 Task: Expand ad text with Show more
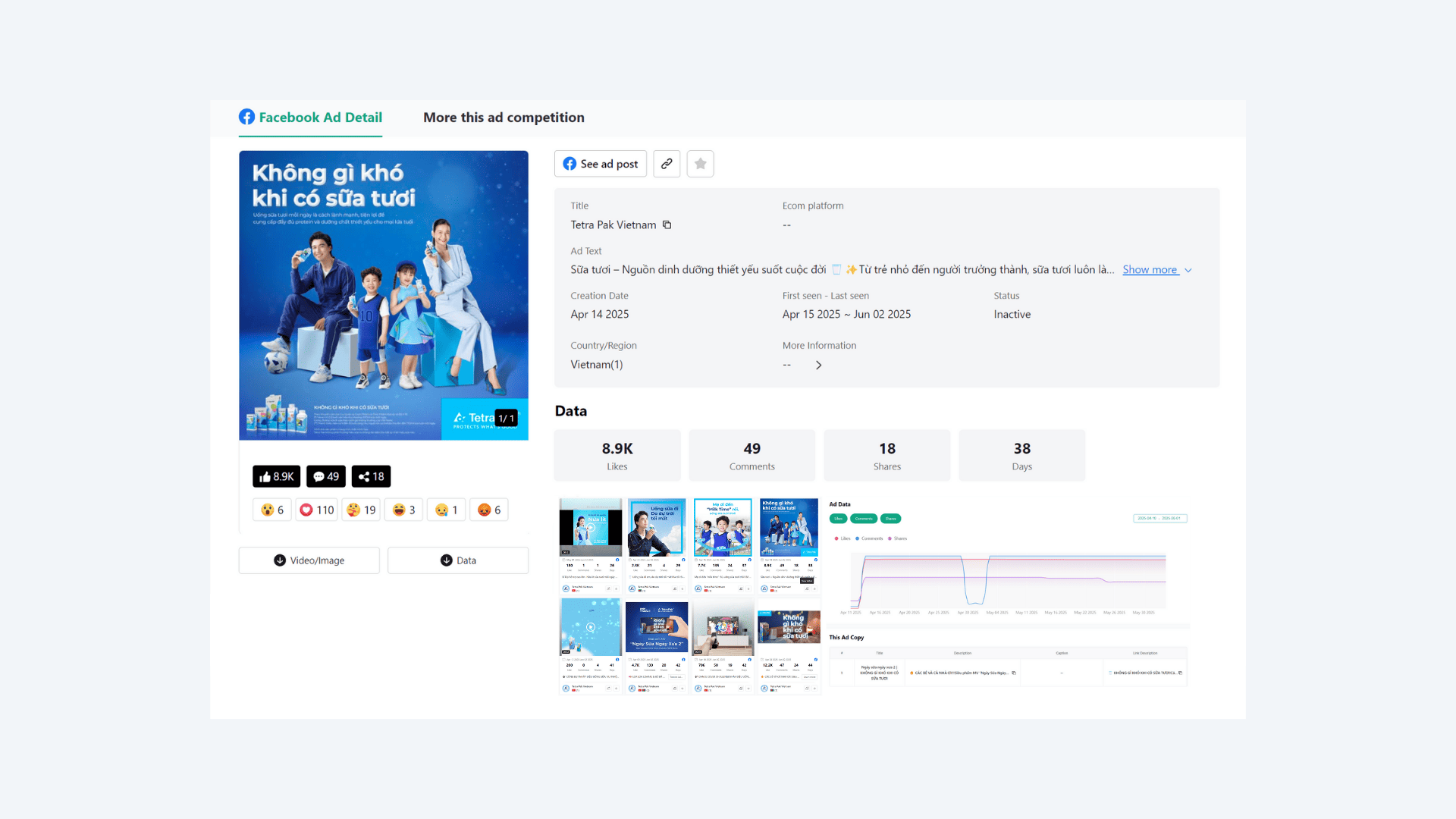[x=1157, y=270]
